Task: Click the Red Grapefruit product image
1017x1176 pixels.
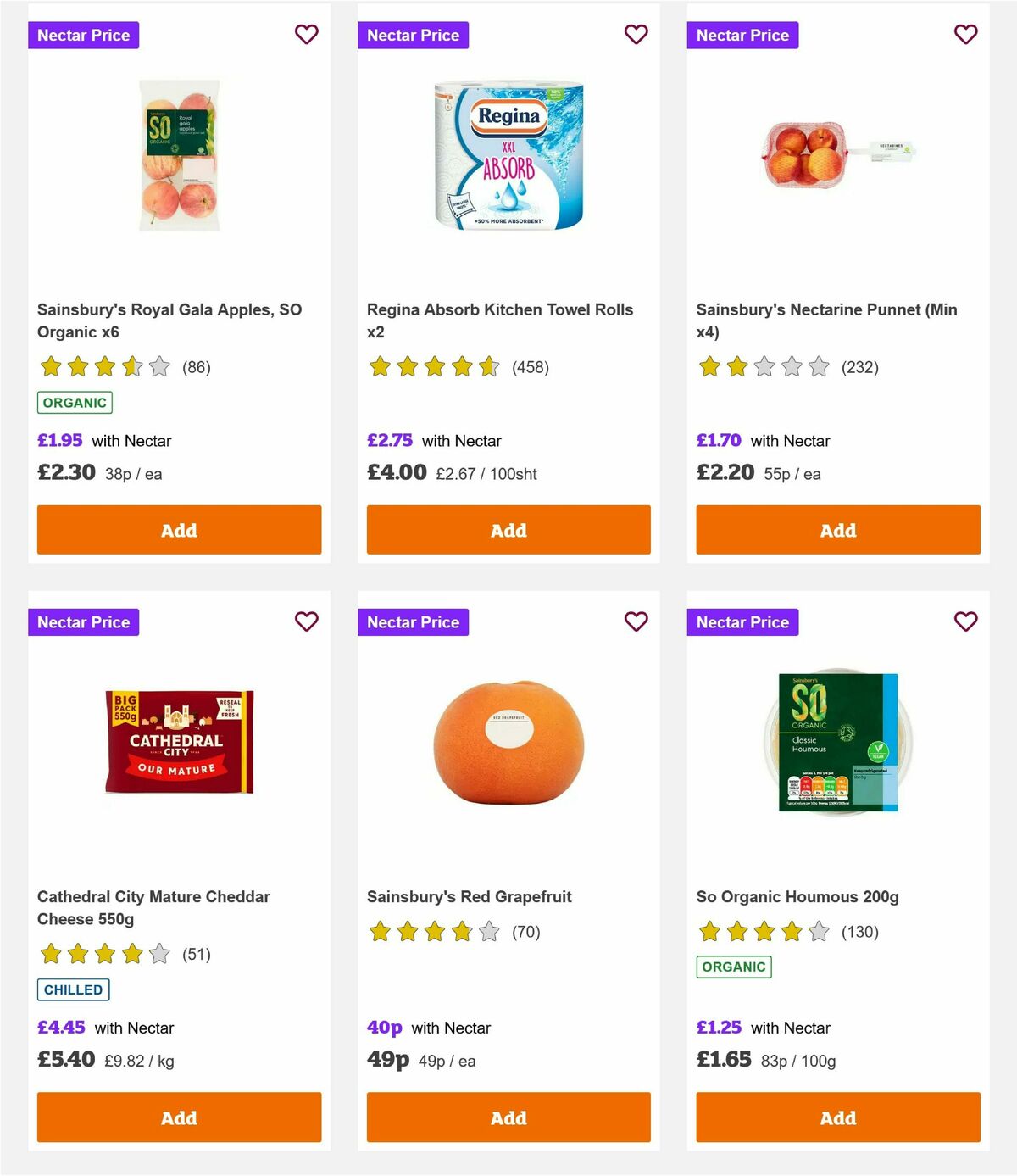Action: 508,742
